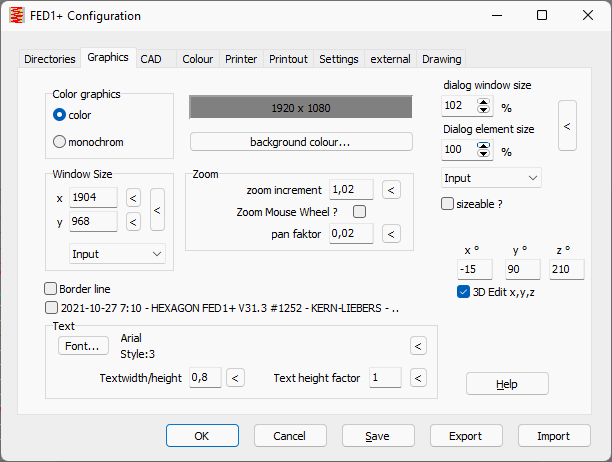612x462 pixels.
Task: Click the '<' button next to pan faktor
Action: 391,233
